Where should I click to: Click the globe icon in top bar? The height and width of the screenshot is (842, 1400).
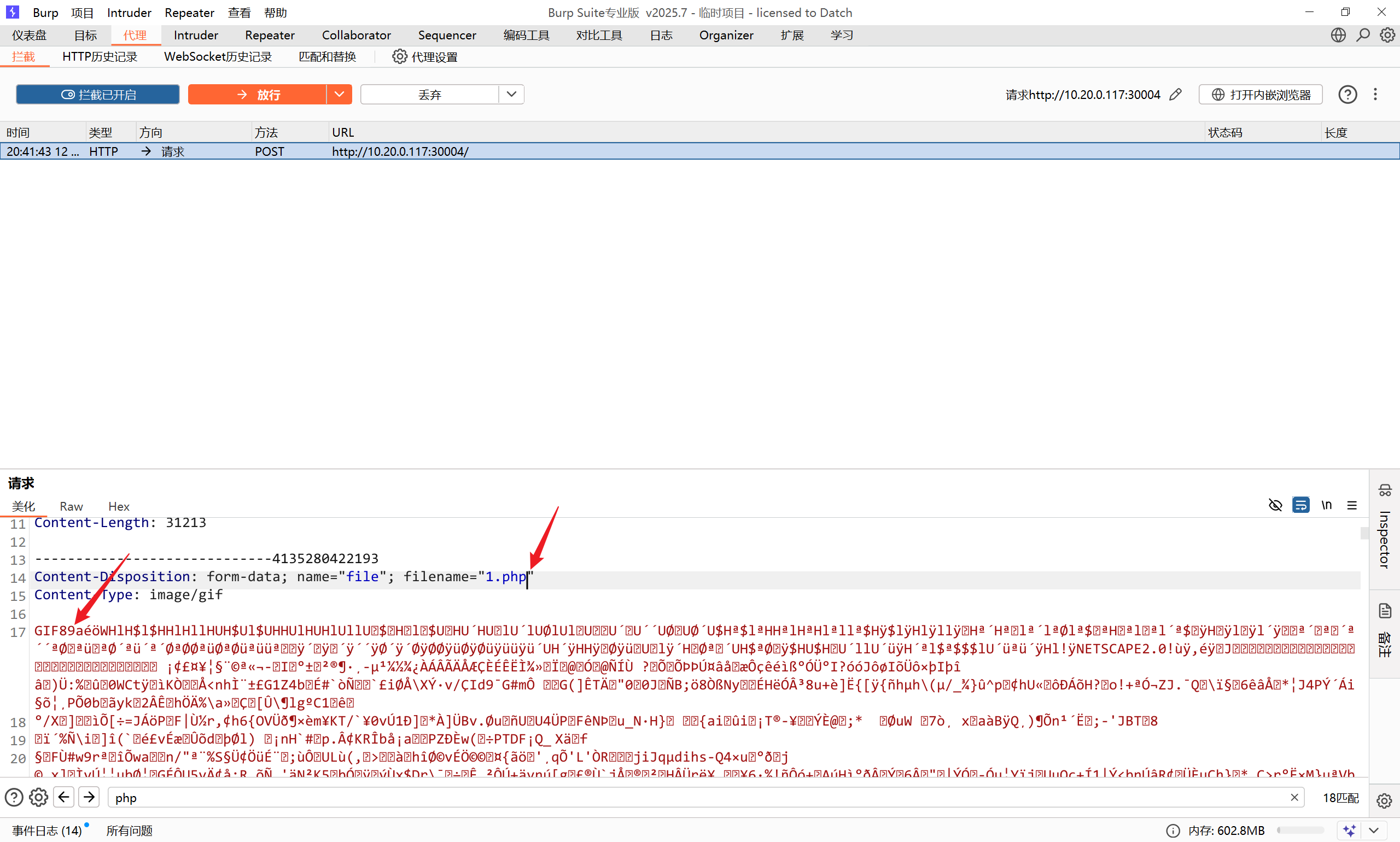(1338, 35)
